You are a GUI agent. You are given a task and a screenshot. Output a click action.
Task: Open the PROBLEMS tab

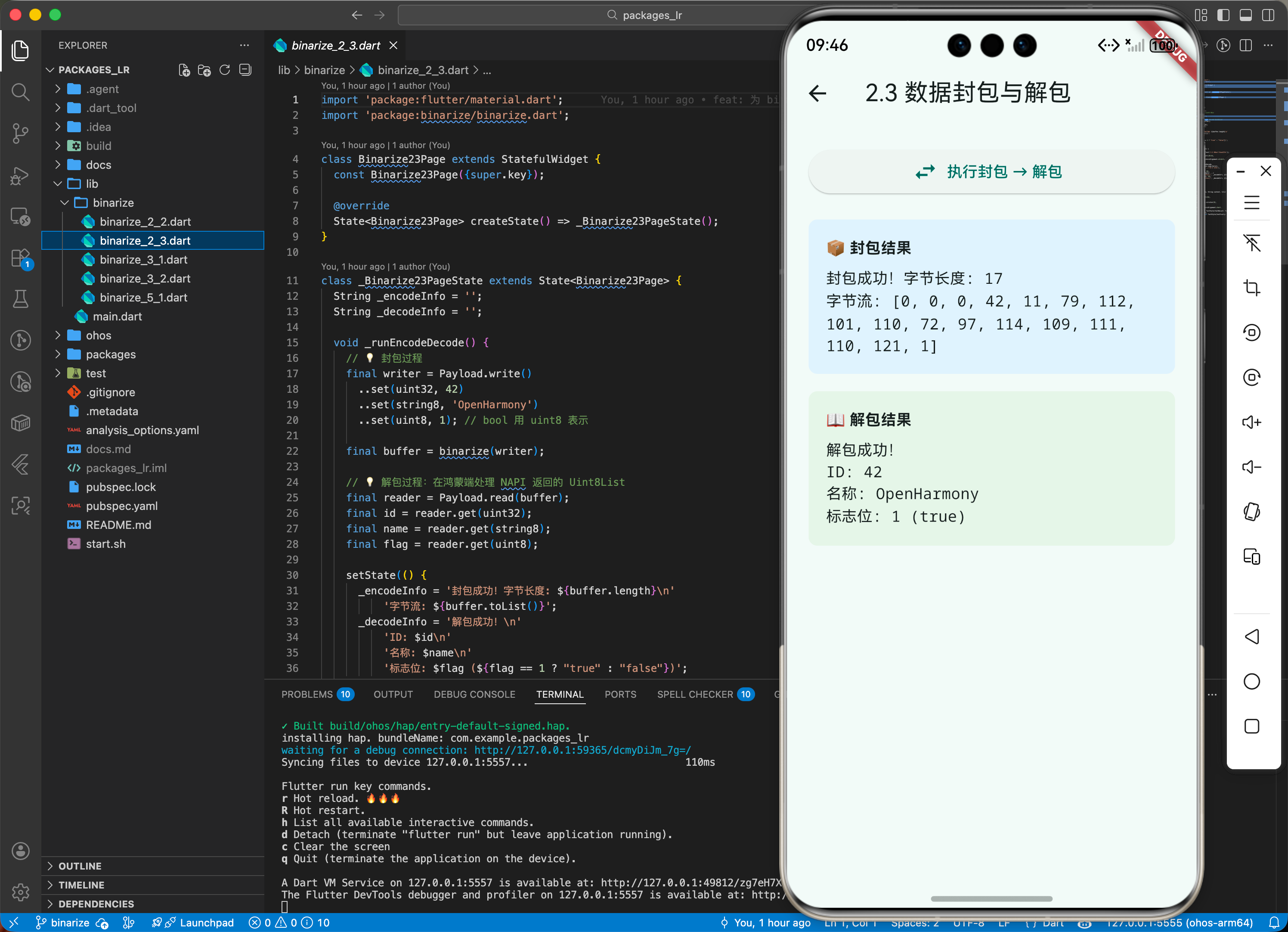[307, 694]
